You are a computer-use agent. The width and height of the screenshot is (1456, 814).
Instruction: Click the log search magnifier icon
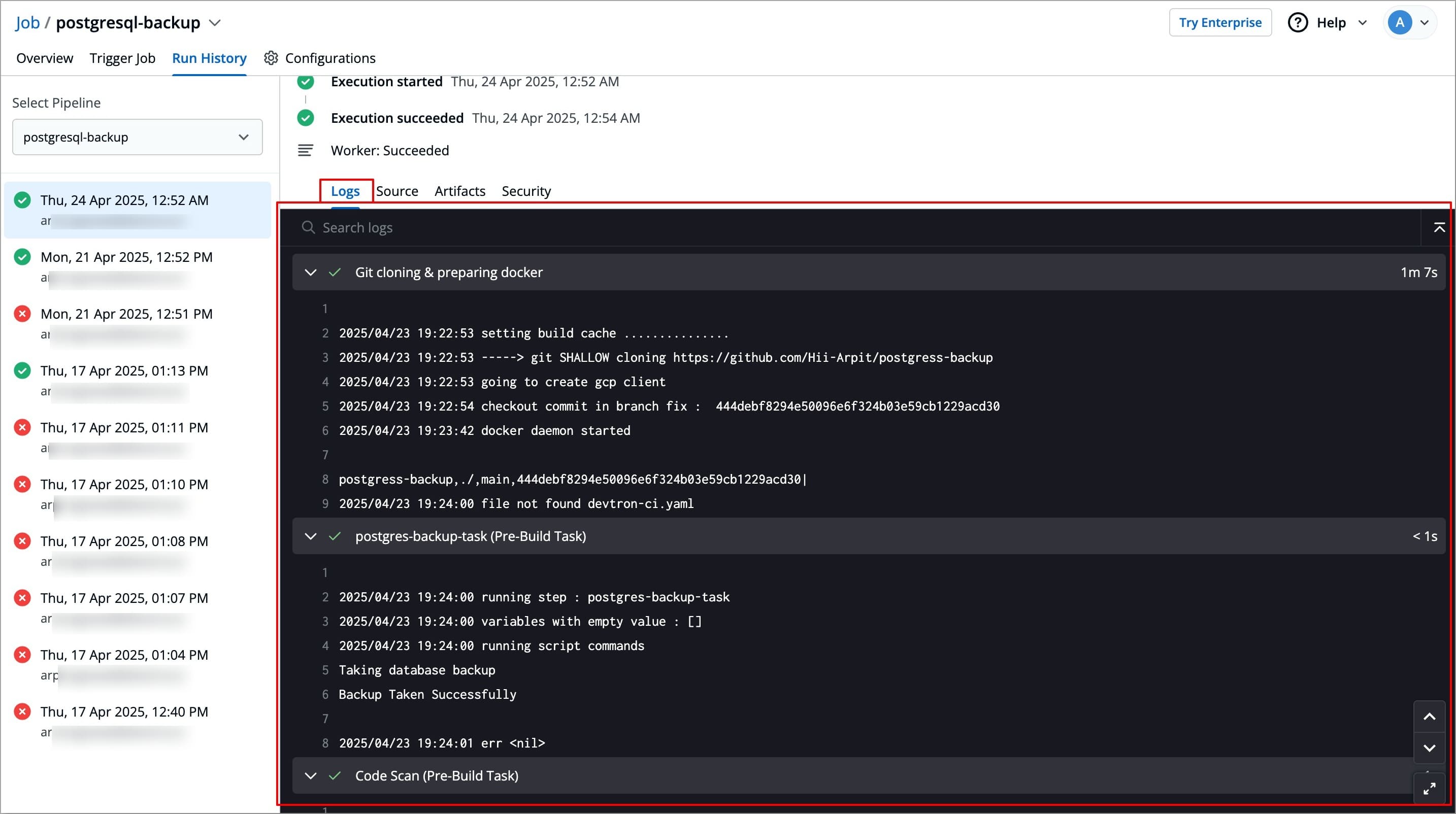click(308, 228)
